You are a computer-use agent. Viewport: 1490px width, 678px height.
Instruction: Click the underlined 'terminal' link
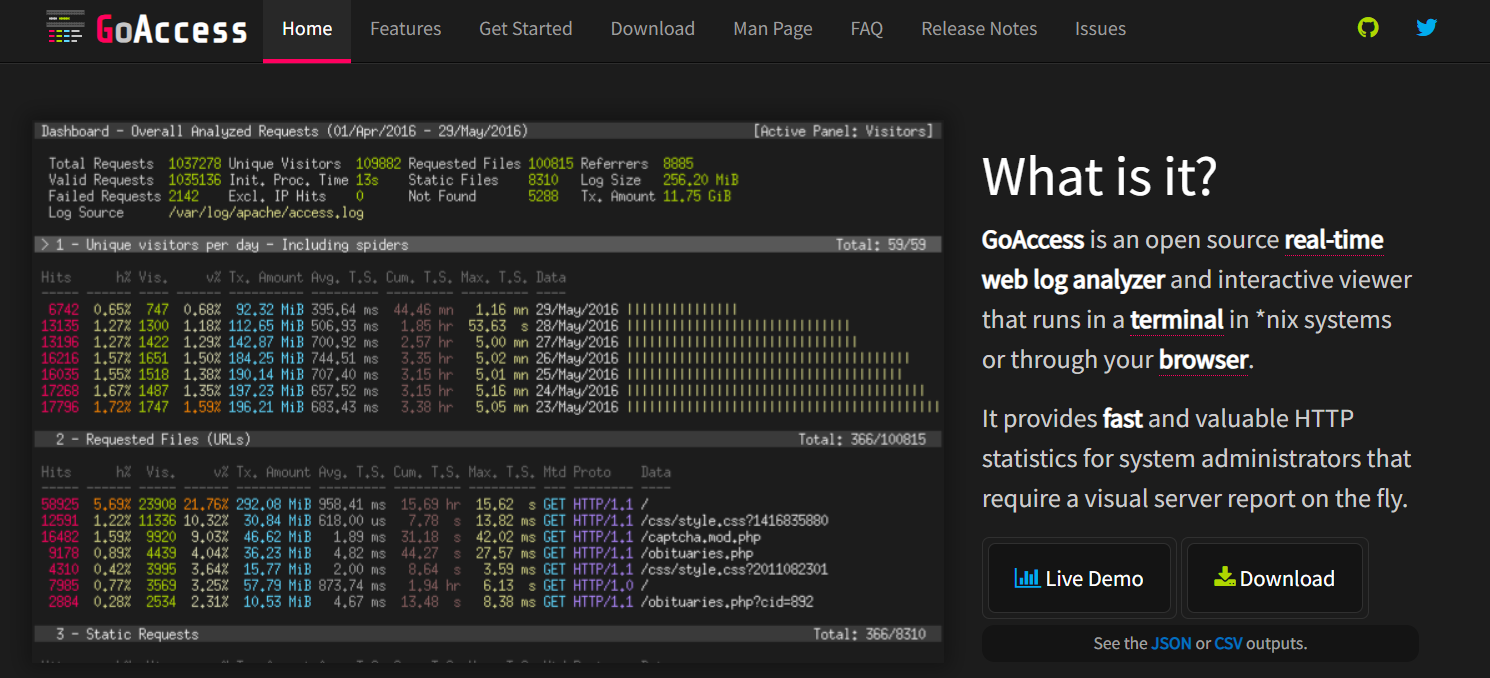(x=1177, y=320)
